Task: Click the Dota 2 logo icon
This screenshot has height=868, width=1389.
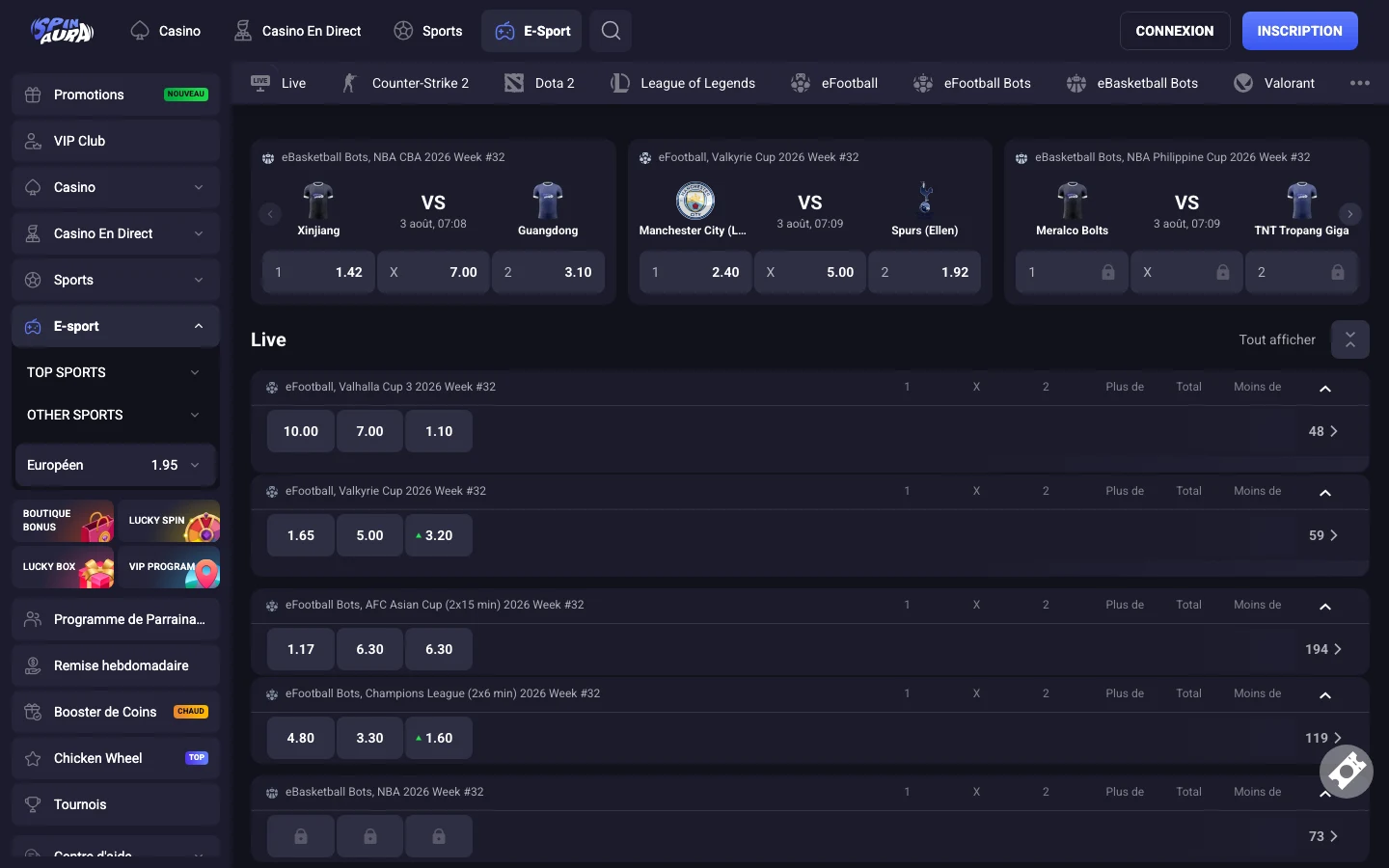Action: (x=514, y=83)
